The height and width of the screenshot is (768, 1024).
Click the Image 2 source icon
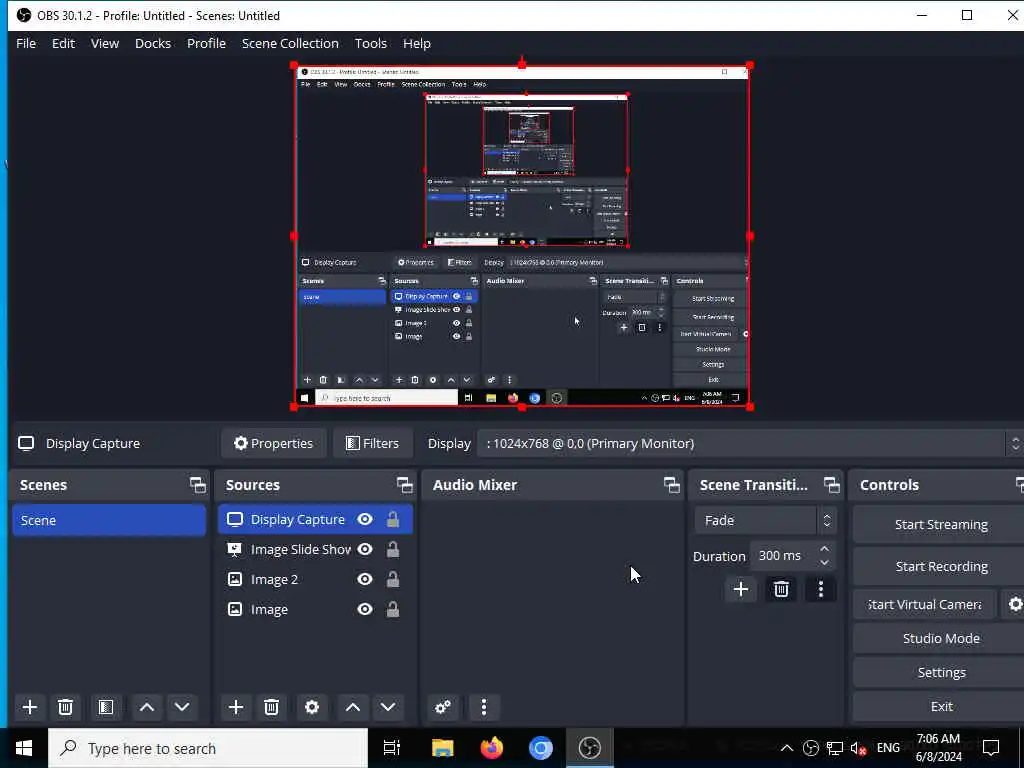coord(234,579)
